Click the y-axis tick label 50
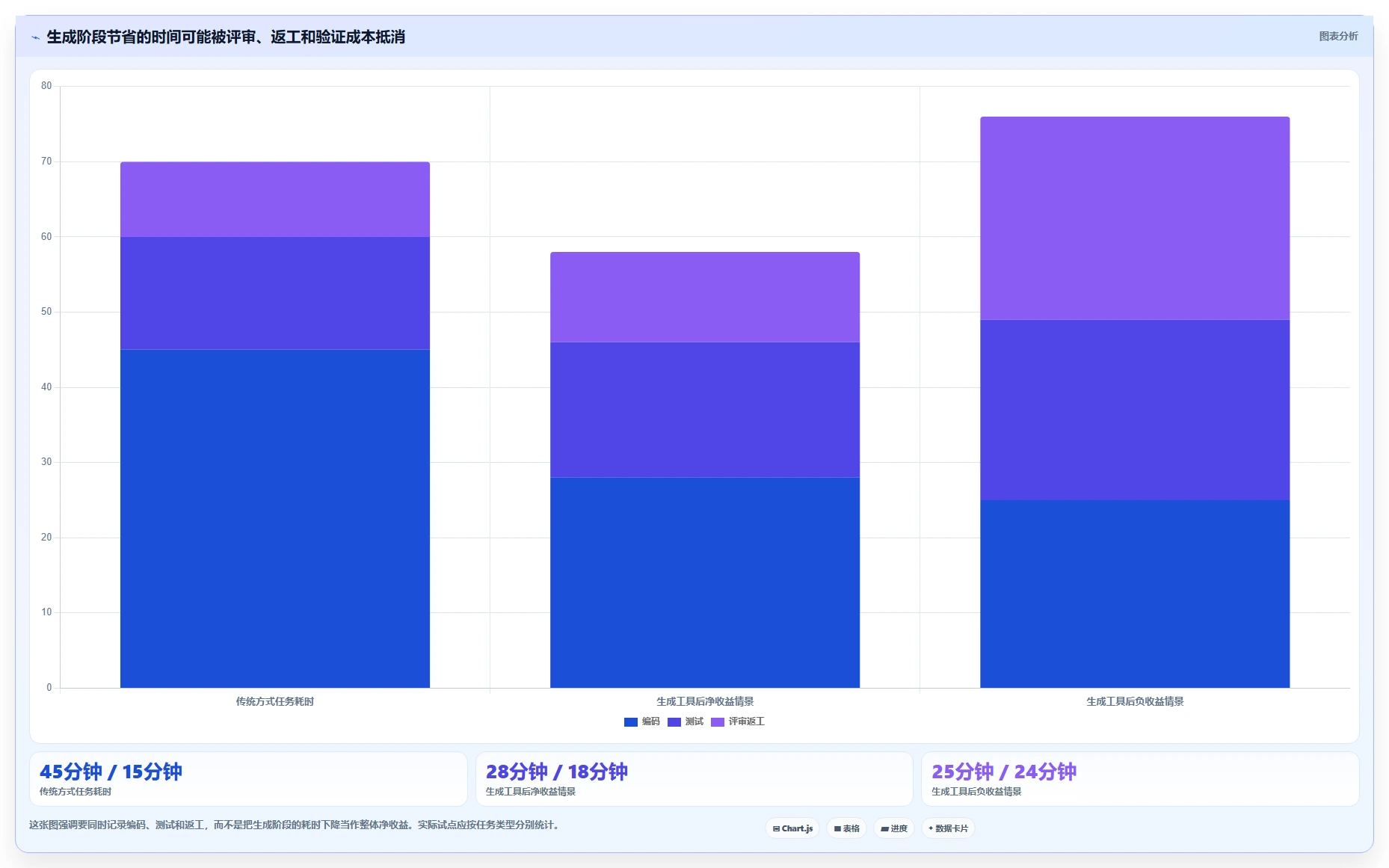The image size is (1389, 868). tap(46, 312)
